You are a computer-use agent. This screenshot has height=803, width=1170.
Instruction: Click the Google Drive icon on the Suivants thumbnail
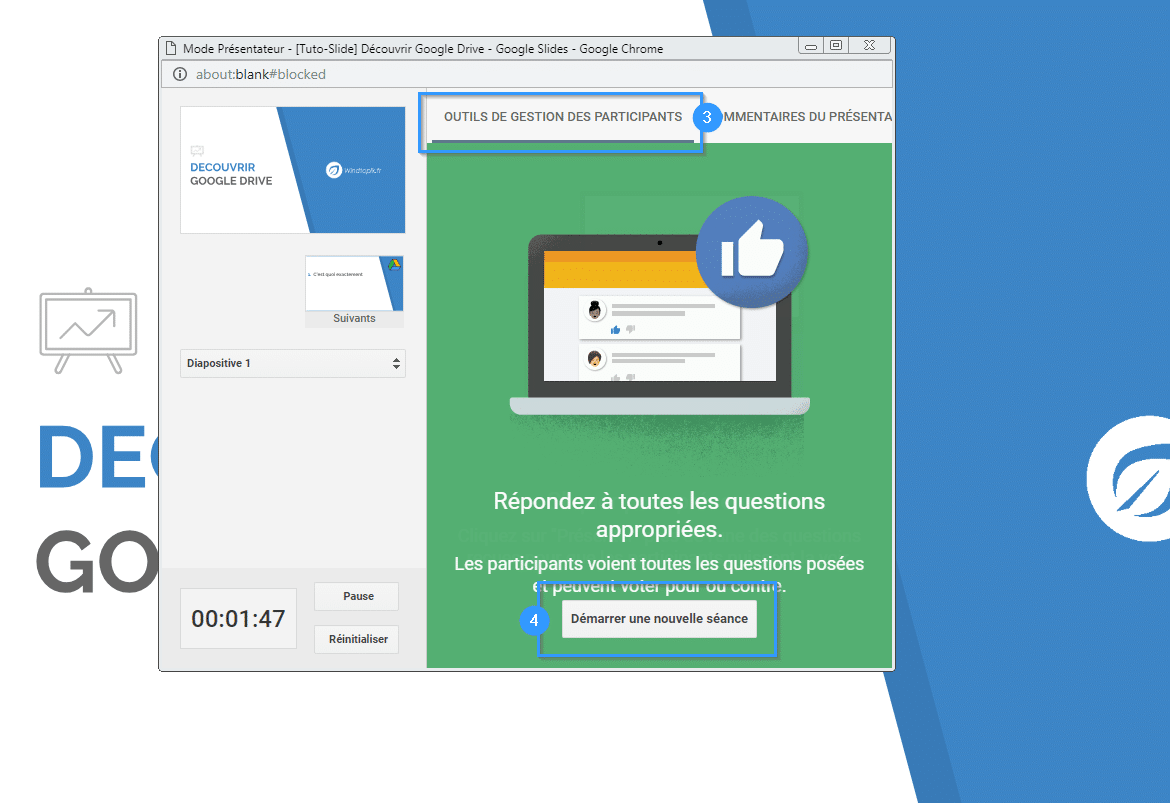pyautogui.click(x=394, y=264)
